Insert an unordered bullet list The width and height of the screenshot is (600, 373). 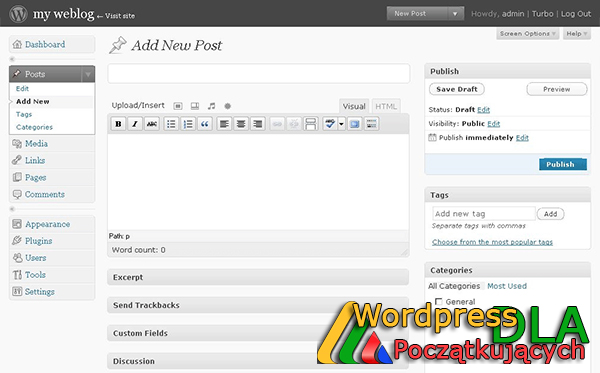171,124
